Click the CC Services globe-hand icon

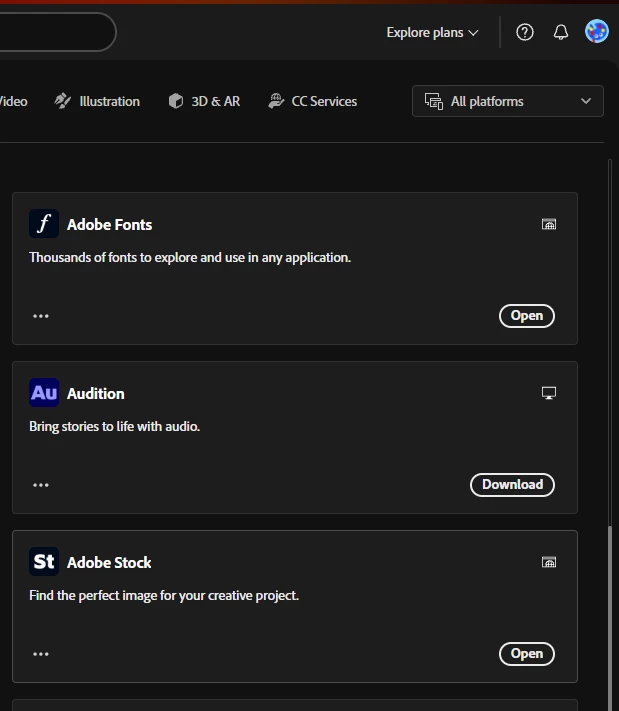pyautogui.click(x=276, y=101)
